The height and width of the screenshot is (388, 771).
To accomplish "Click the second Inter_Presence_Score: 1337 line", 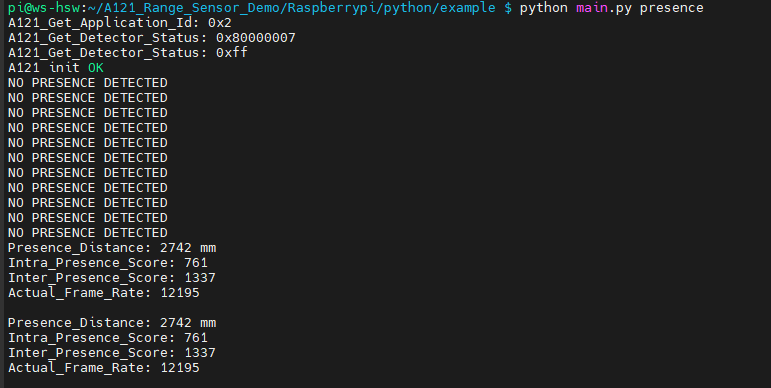I will tap(112, 353).
